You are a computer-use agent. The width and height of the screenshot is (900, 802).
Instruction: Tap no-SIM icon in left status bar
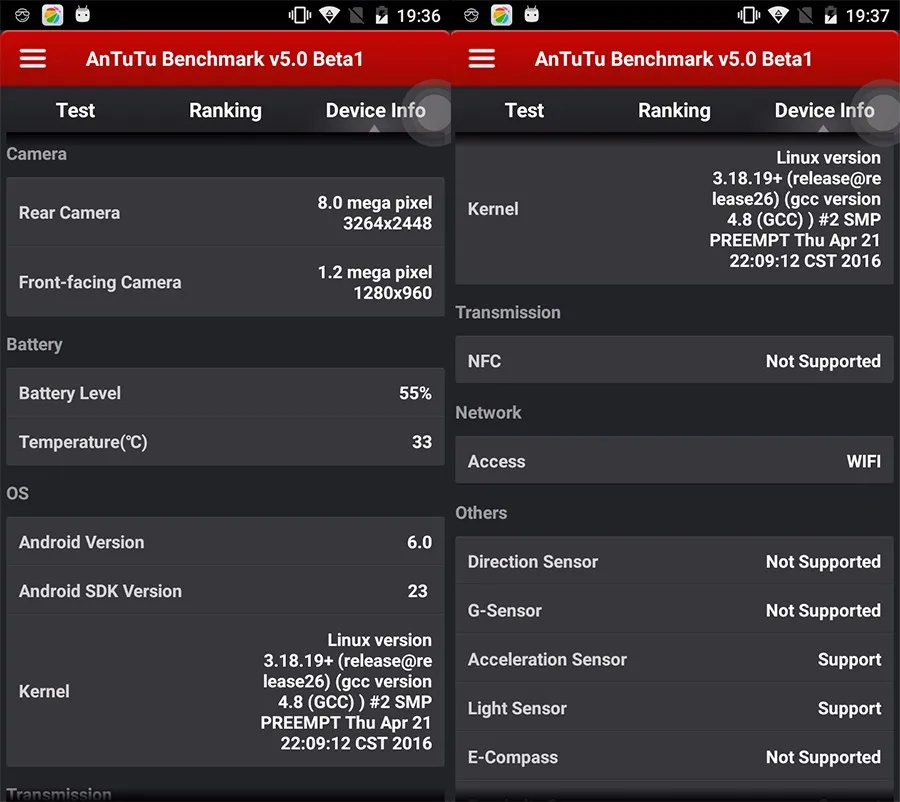(356, 15)
